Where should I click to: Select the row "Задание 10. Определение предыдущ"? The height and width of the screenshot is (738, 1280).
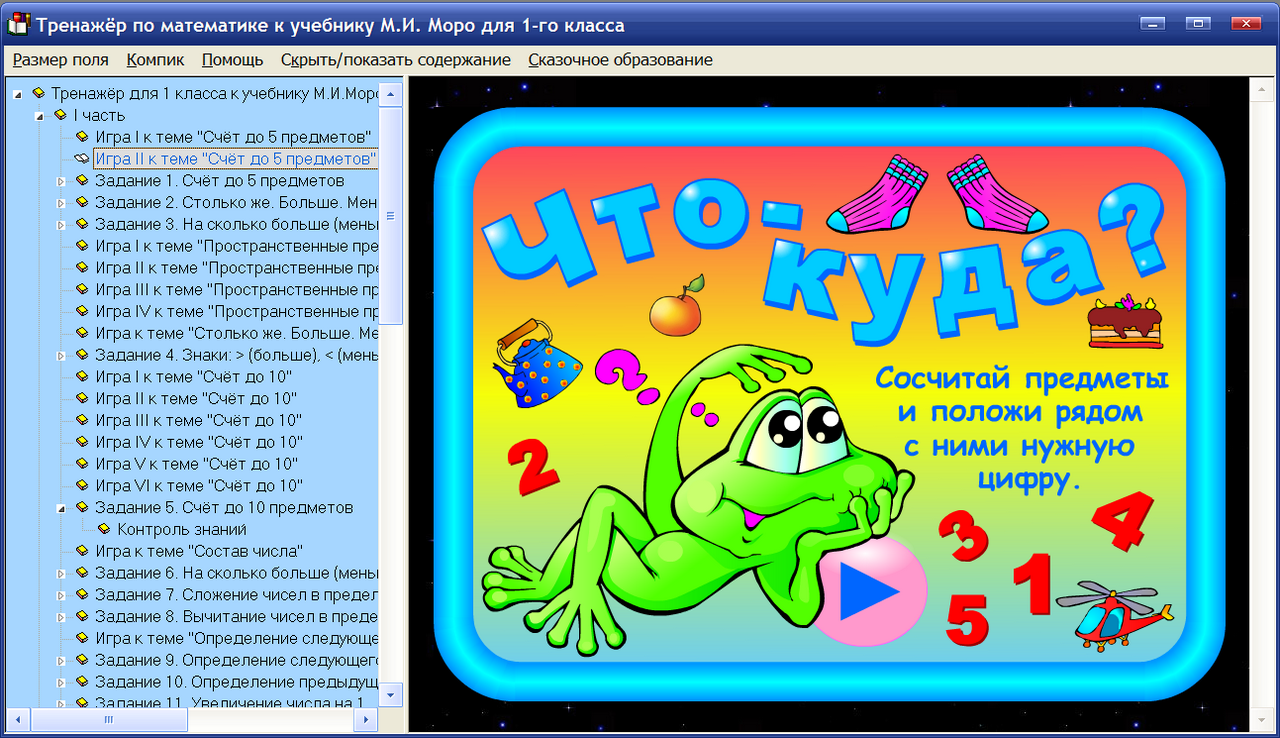[x=236, y=682]
